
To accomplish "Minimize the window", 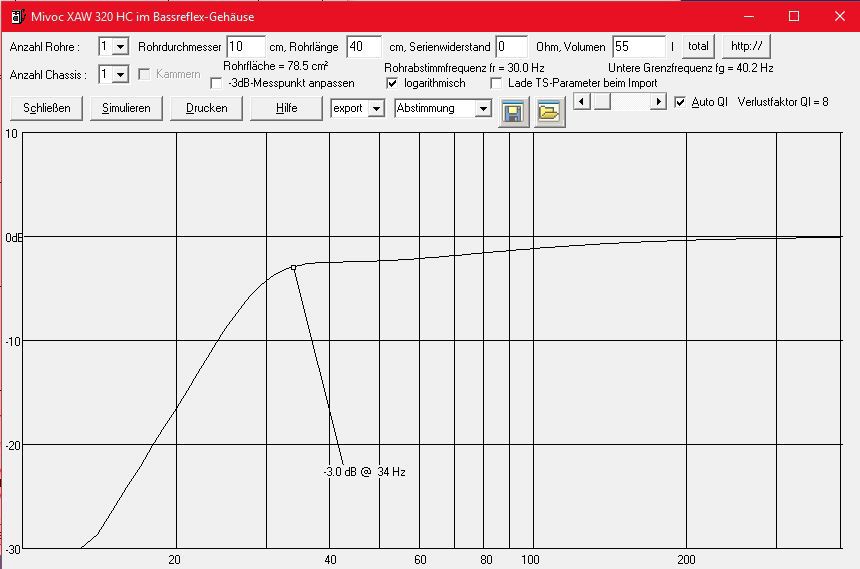I will pos(749,16).
